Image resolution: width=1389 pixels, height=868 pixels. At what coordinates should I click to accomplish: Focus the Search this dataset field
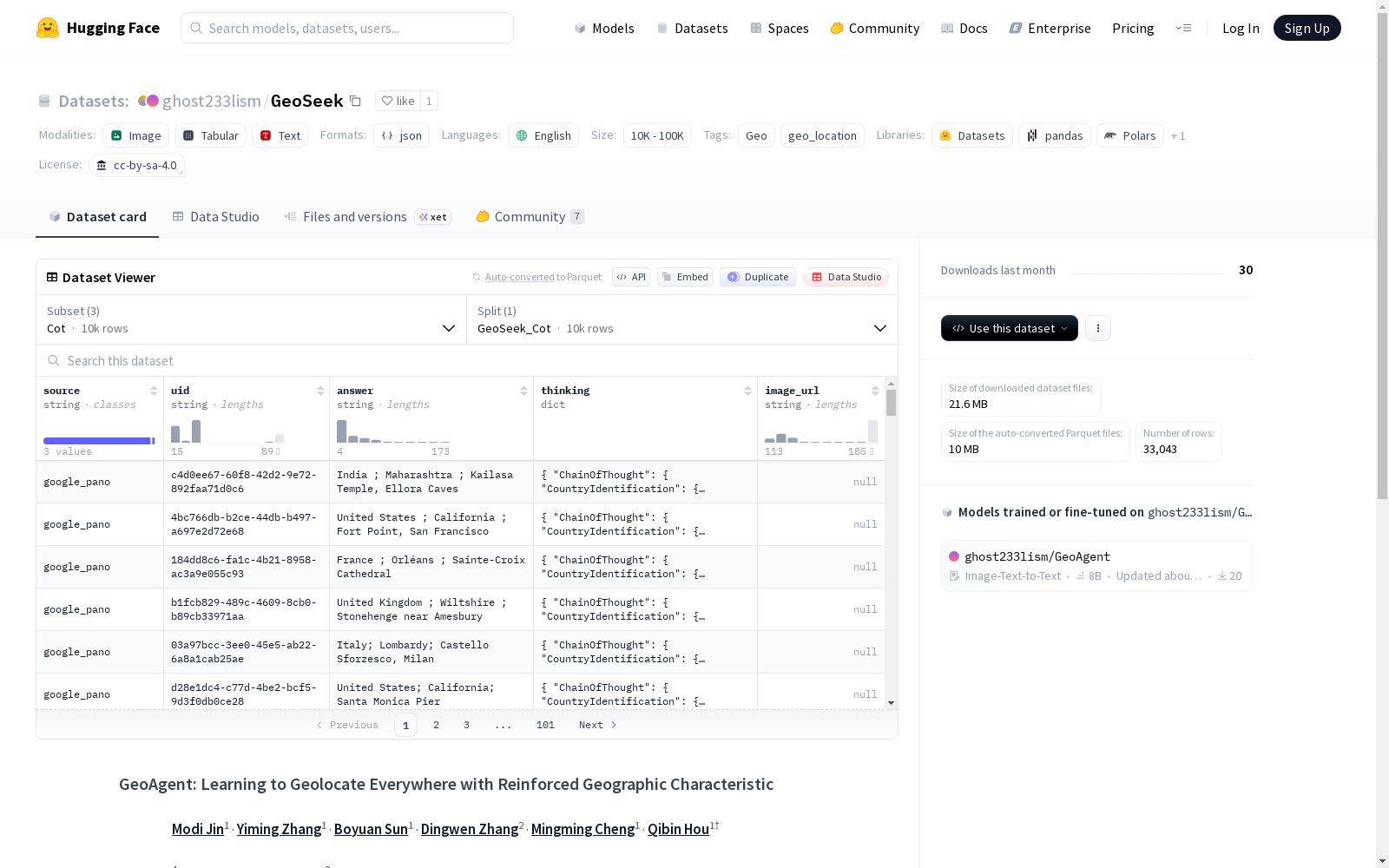(467, 360)
